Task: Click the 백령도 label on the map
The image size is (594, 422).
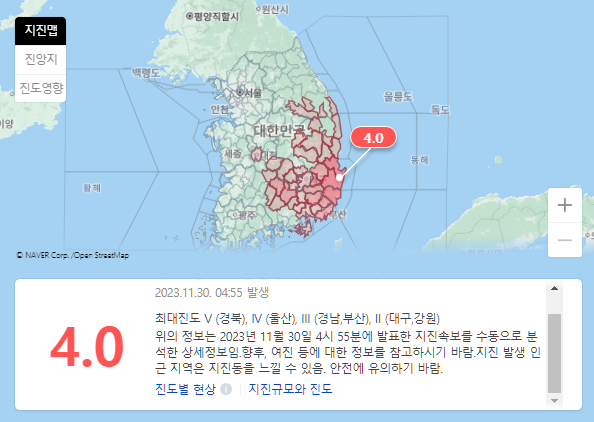Action: [x=146, y=72]
